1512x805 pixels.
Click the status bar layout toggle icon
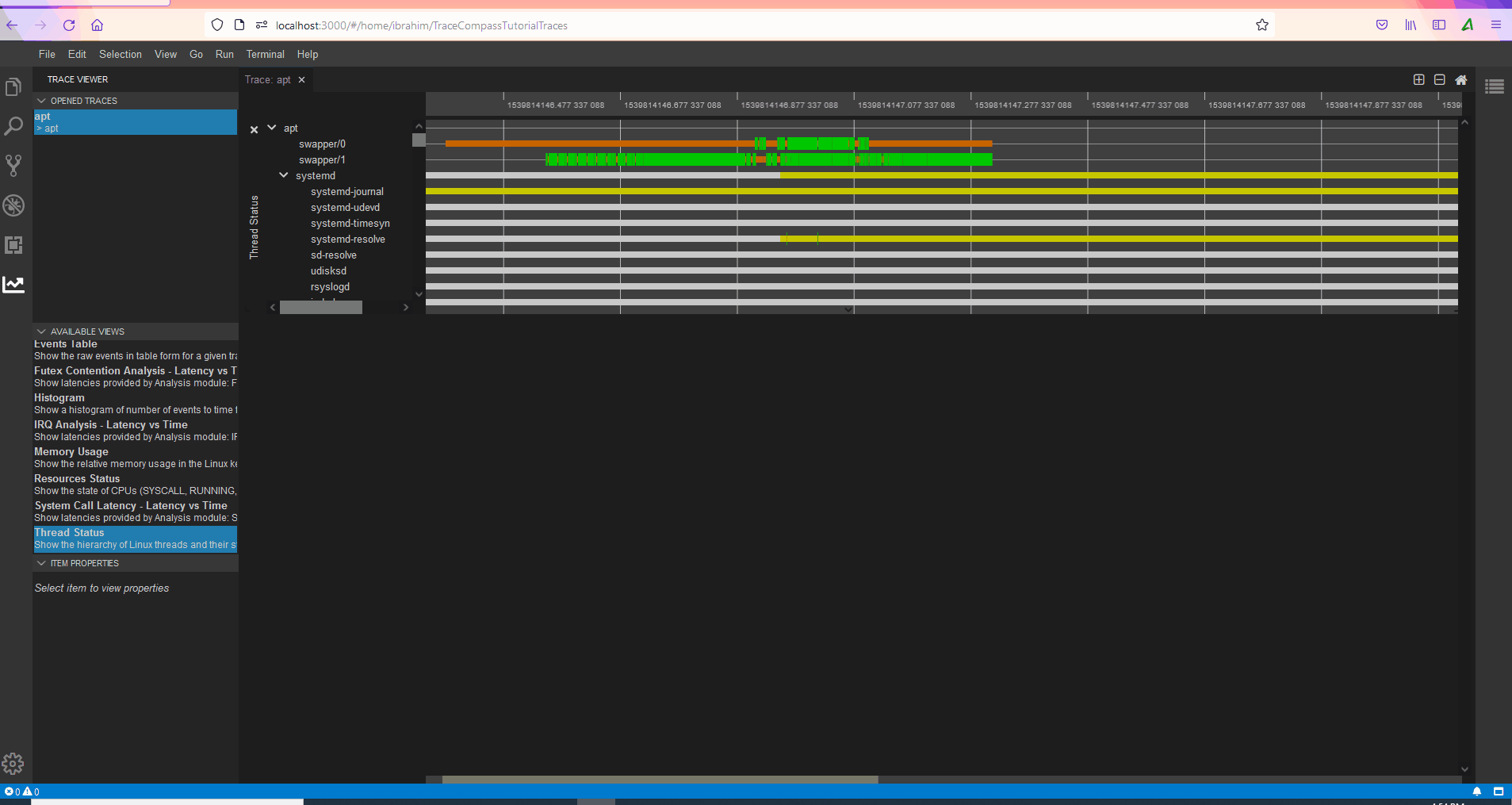tap(1499, 792)
